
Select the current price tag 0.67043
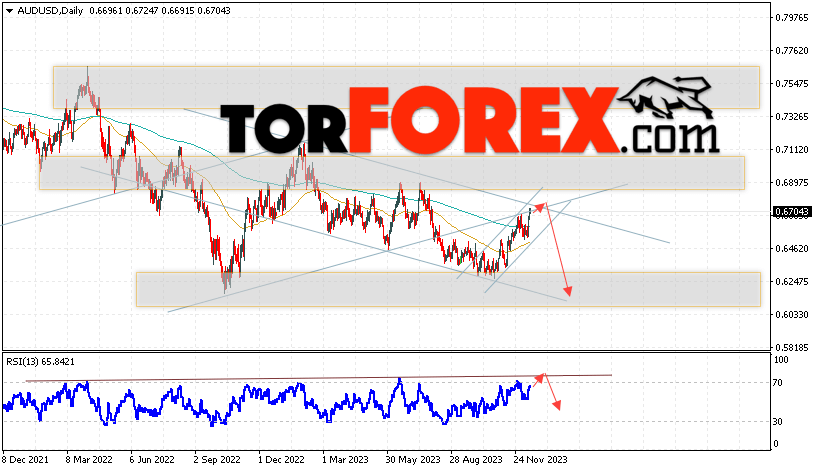pyautogui.click(x=792, y=212)
